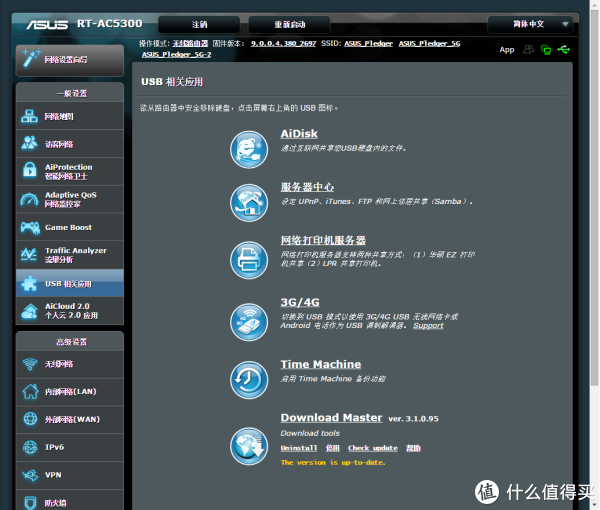Click the Server Center (服务器中心) house icon
Screen dimensions: 600x510
pyautogui.click(x=249, y=203)
